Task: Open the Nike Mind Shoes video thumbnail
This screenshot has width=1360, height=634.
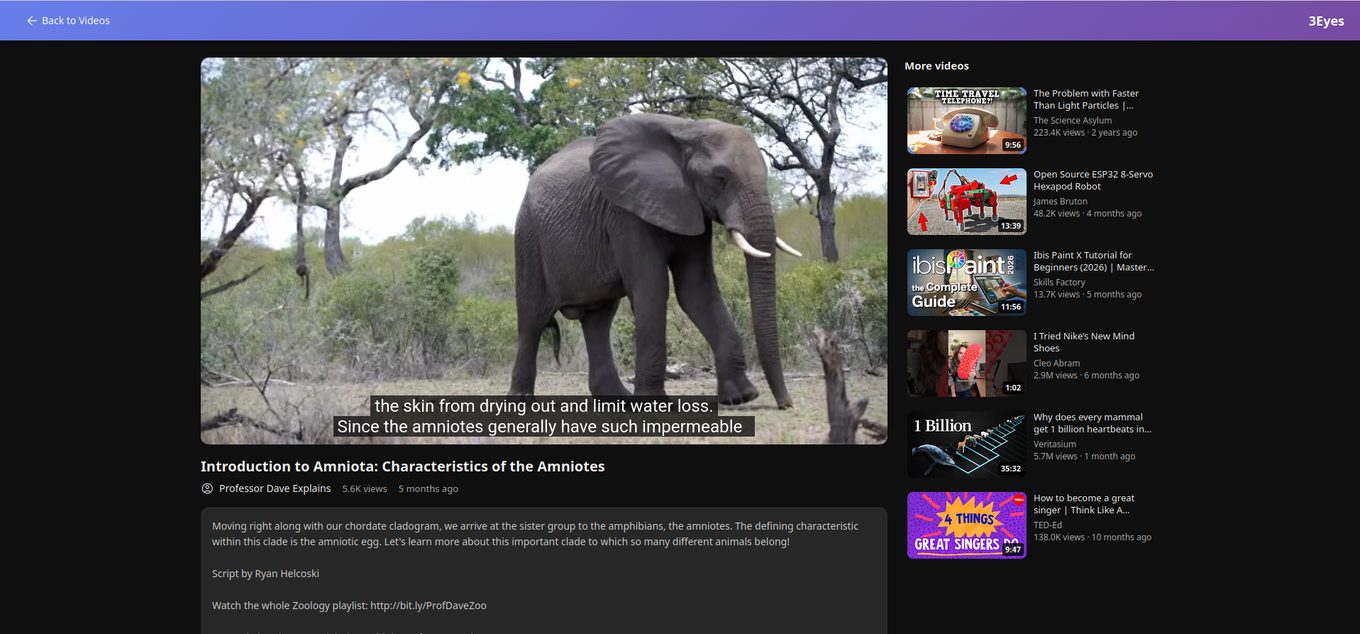Action: 966,363
